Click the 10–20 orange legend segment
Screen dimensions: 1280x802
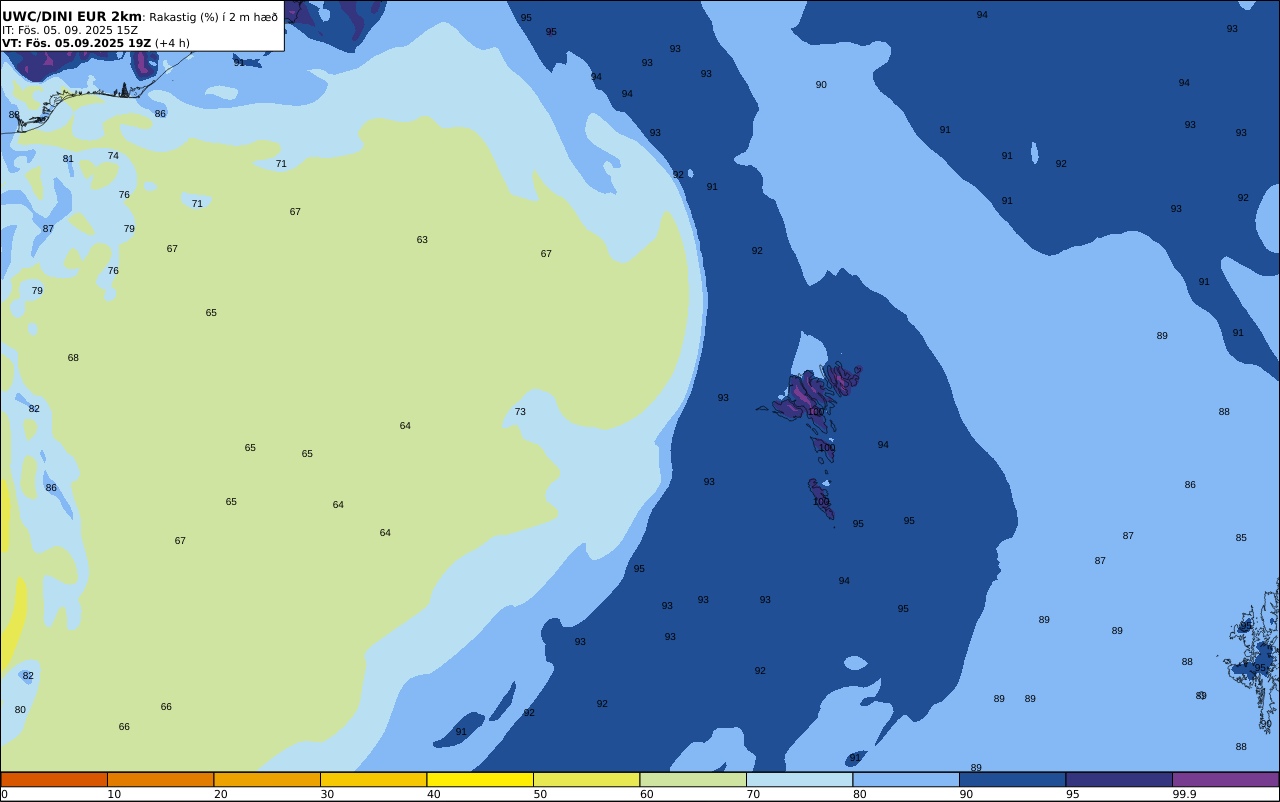pos(160,779)
